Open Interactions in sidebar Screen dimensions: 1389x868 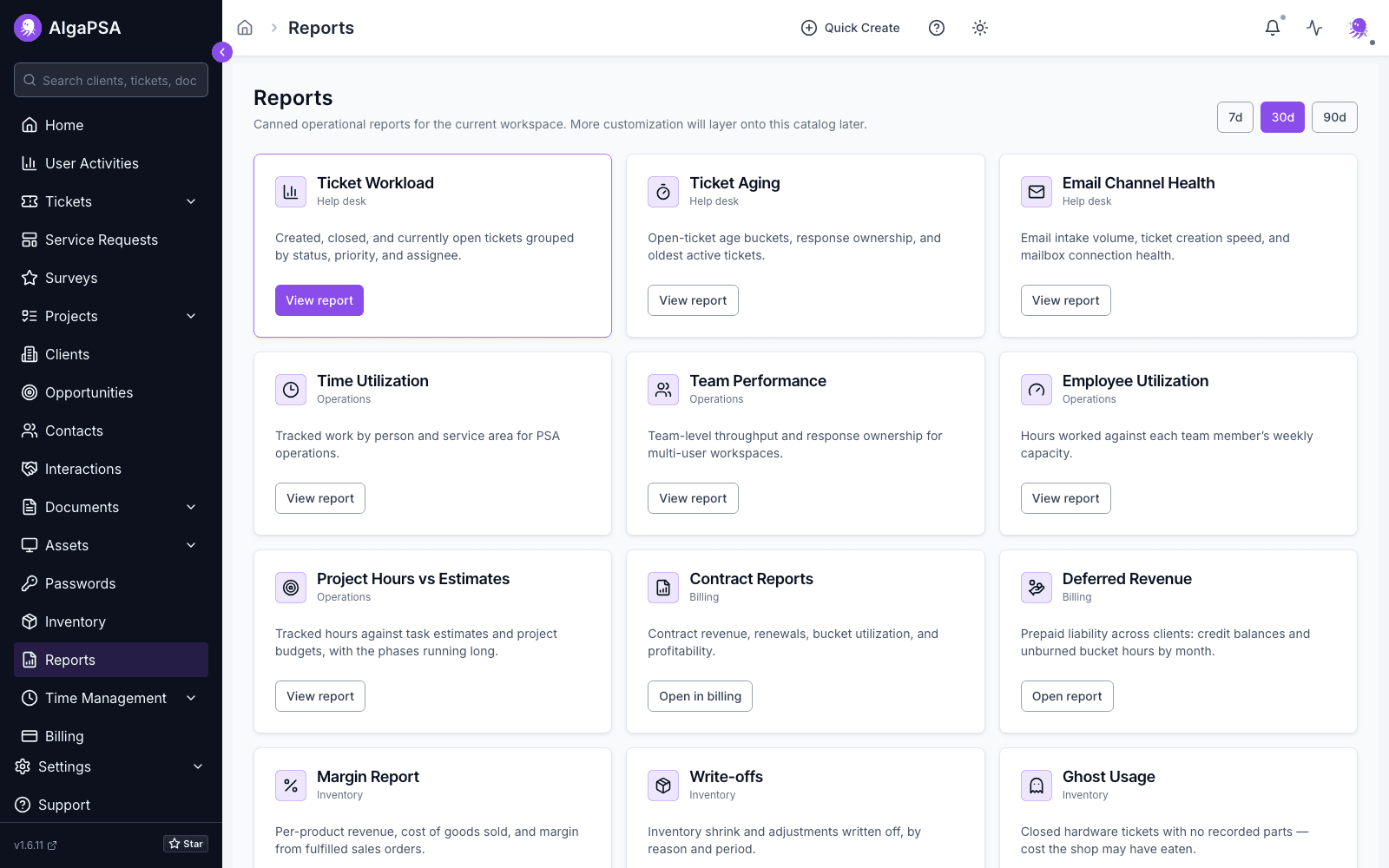point(111,469)
